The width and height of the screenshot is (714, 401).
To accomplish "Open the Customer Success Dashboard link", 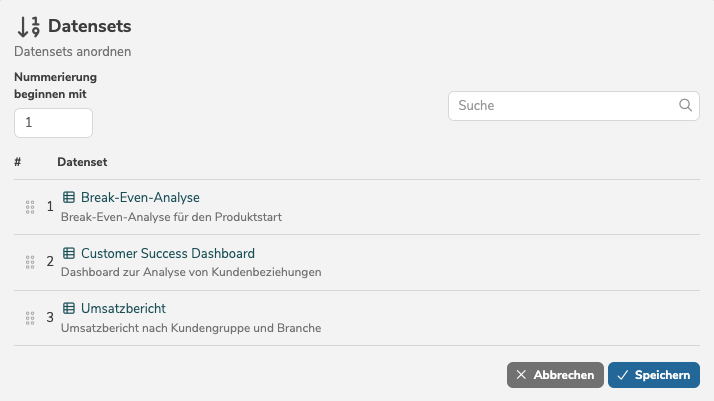I will pyautogui.click(x=167, y=253).
